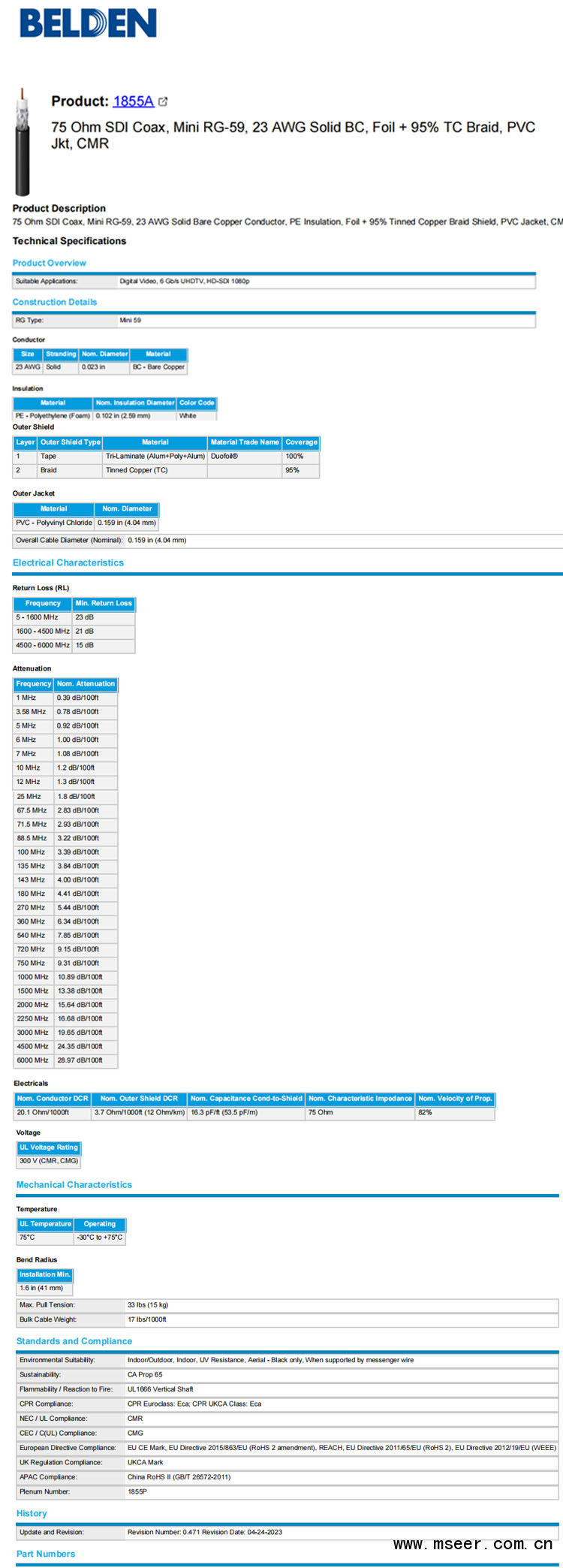Jump to Standards and Compliance heading

click(x=74, y=1340)
